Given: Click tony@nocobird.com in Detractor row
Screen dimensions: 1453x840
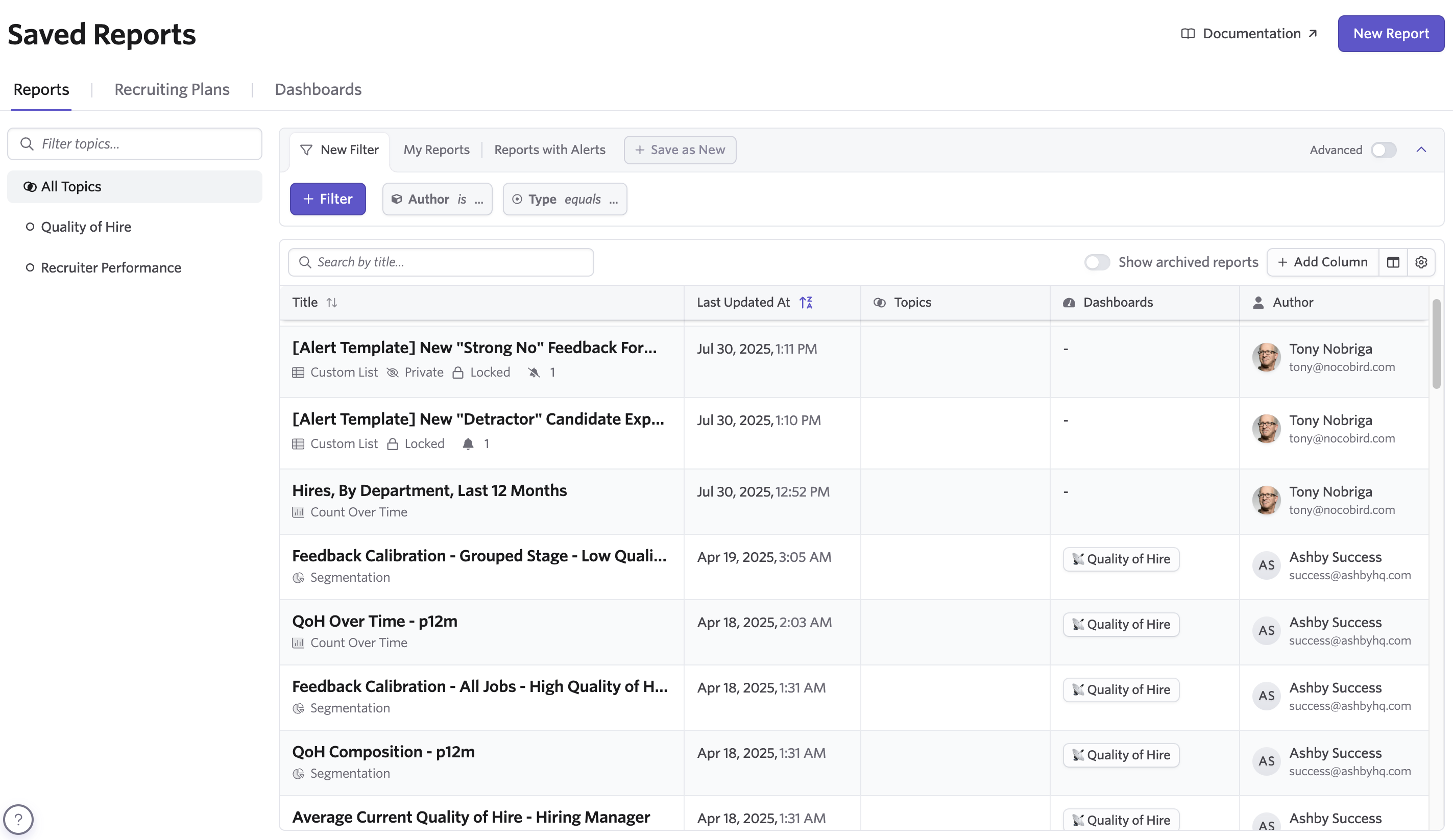Looking at the screenshot, I should click(1342, 438).
